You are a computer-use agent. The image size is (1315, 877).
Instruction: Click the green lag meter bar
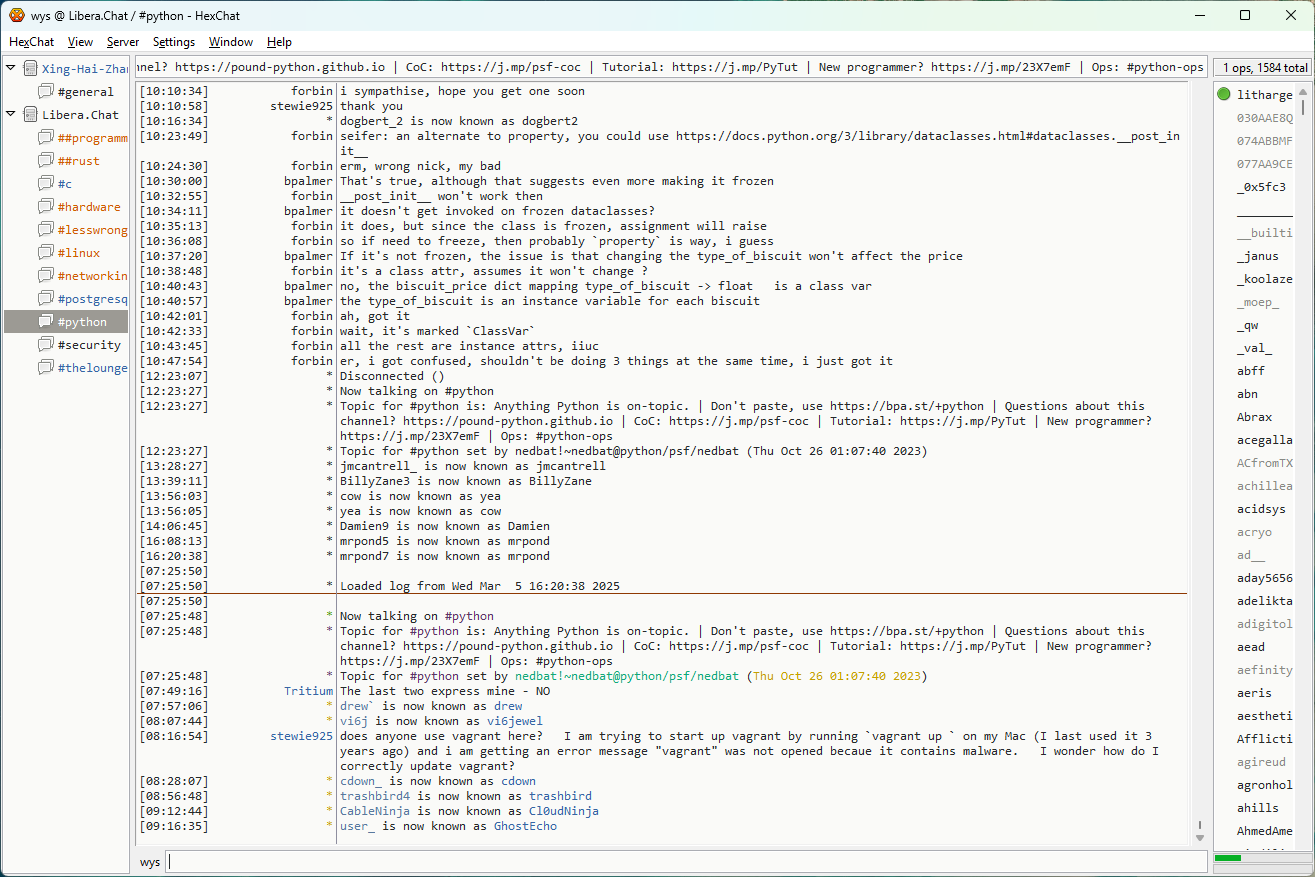pyautogui.click(x=1227, y=858)
